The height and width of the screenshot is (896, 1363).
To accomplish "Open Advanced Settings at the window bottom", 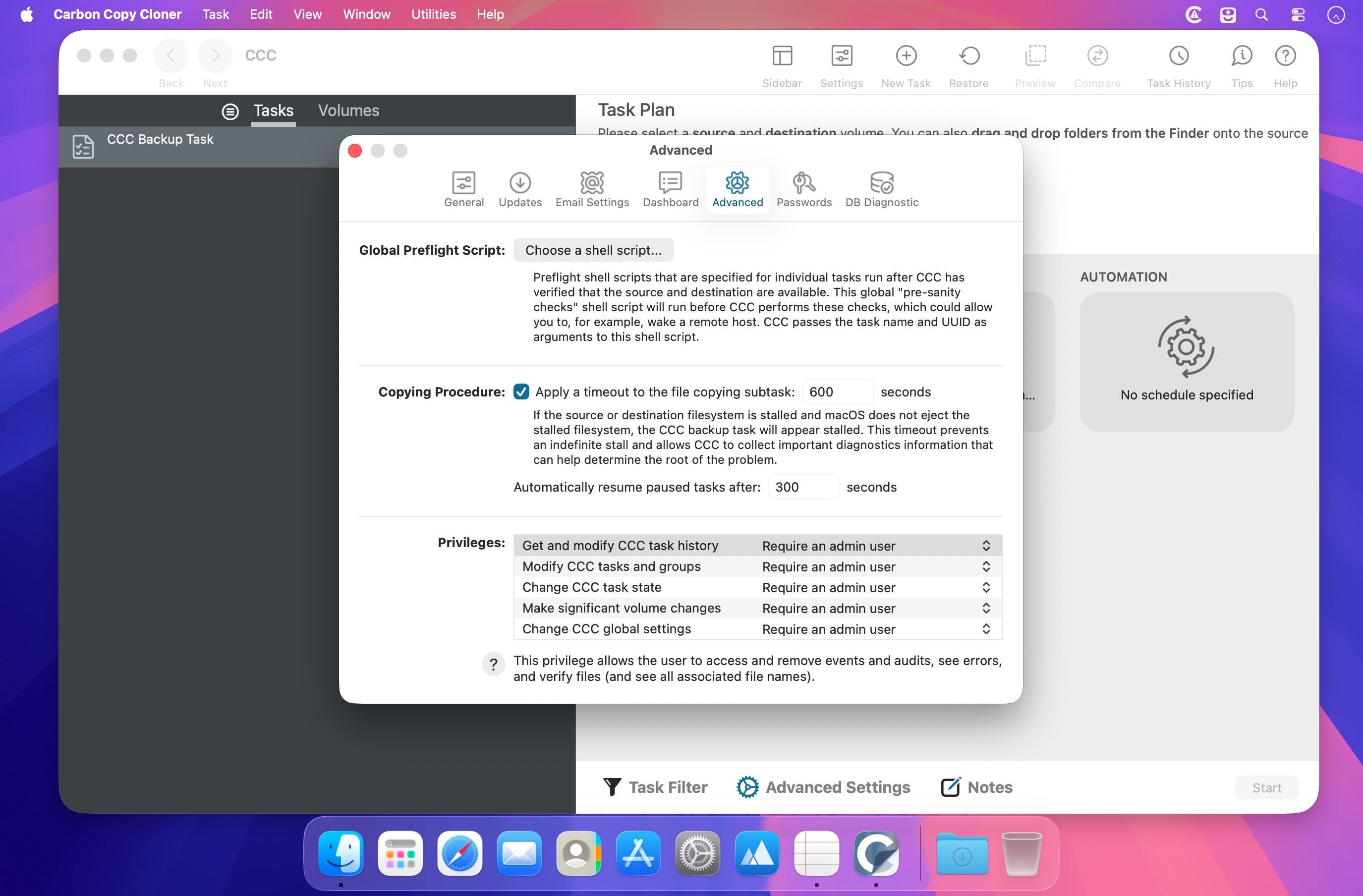I will (823, 787).
